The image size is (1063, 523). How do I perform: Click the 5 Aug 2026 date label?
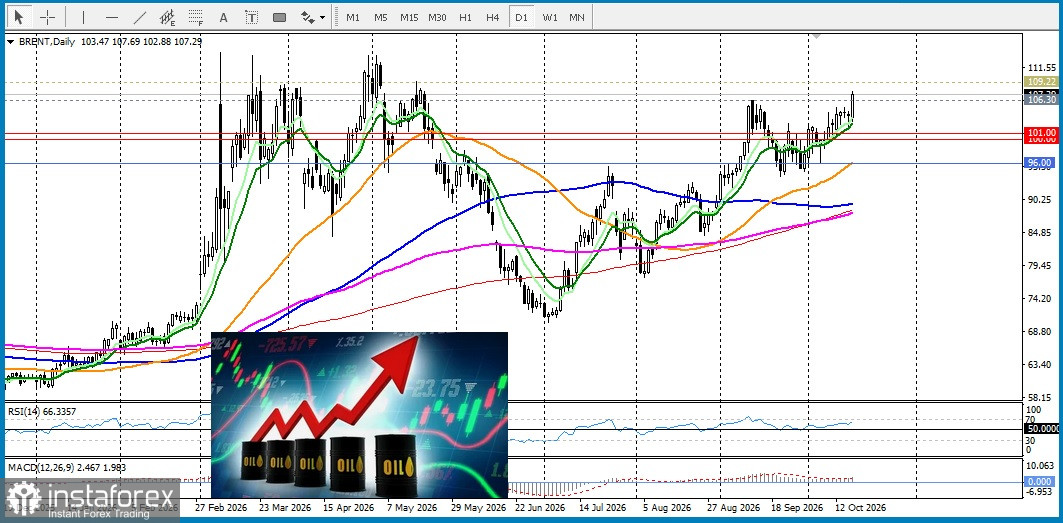click(x=667, y=507)
